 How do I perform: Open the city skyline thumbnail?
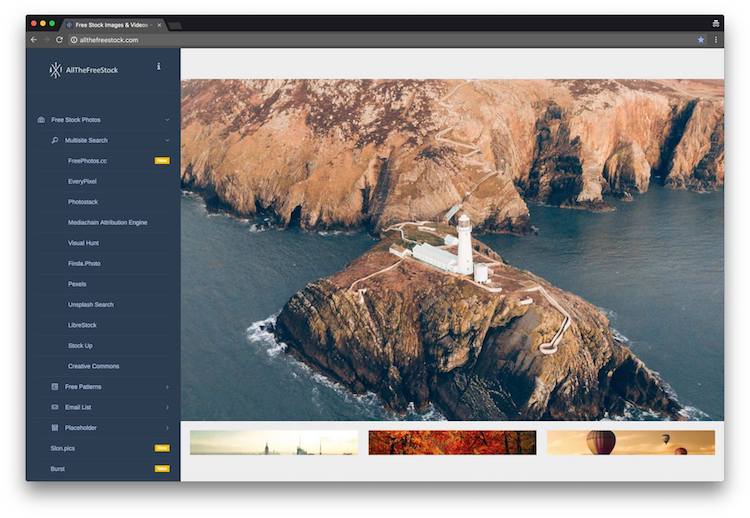point(274,442)
